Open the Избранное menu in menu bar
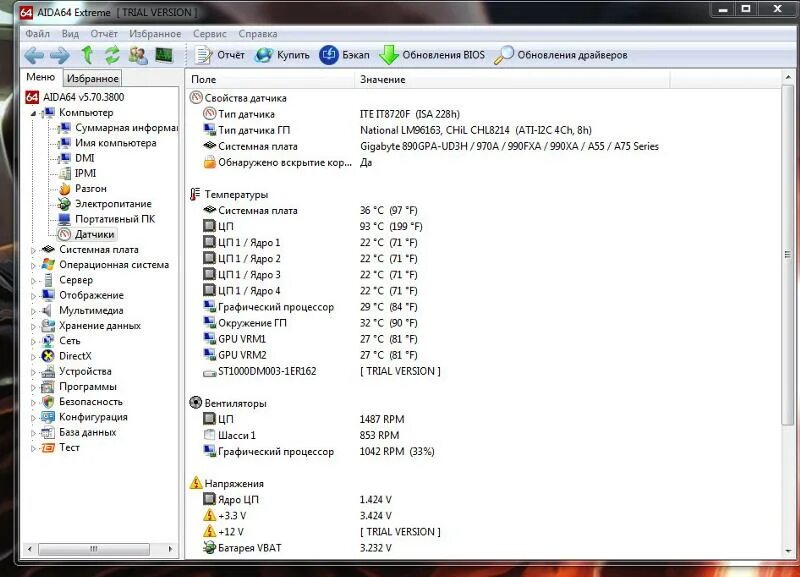The width and height of the screenshot is (800, 577). 155,34
